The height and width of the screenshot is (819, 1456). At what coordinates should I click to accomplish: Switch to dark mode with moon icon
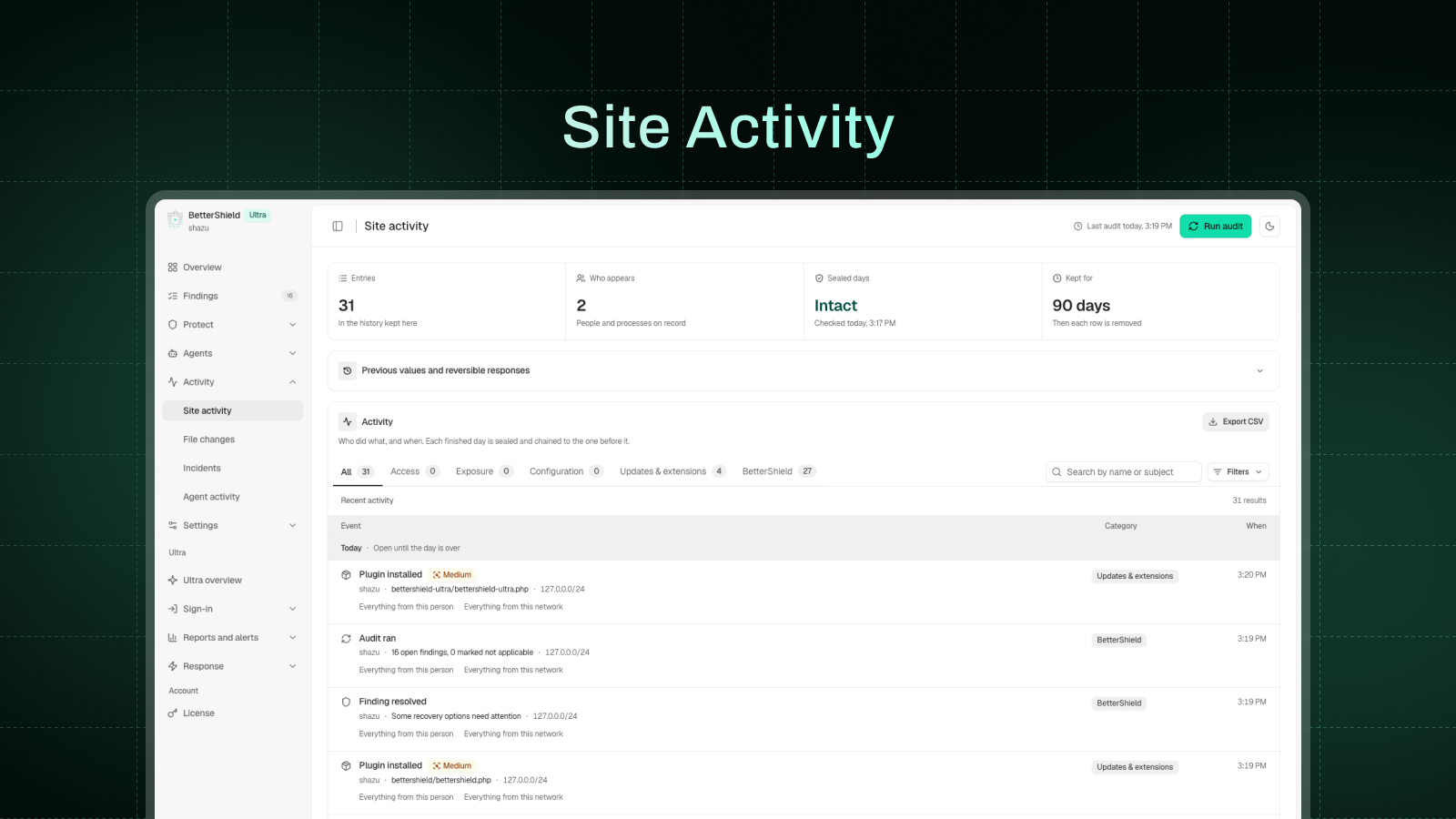(x=1269, y=227)
